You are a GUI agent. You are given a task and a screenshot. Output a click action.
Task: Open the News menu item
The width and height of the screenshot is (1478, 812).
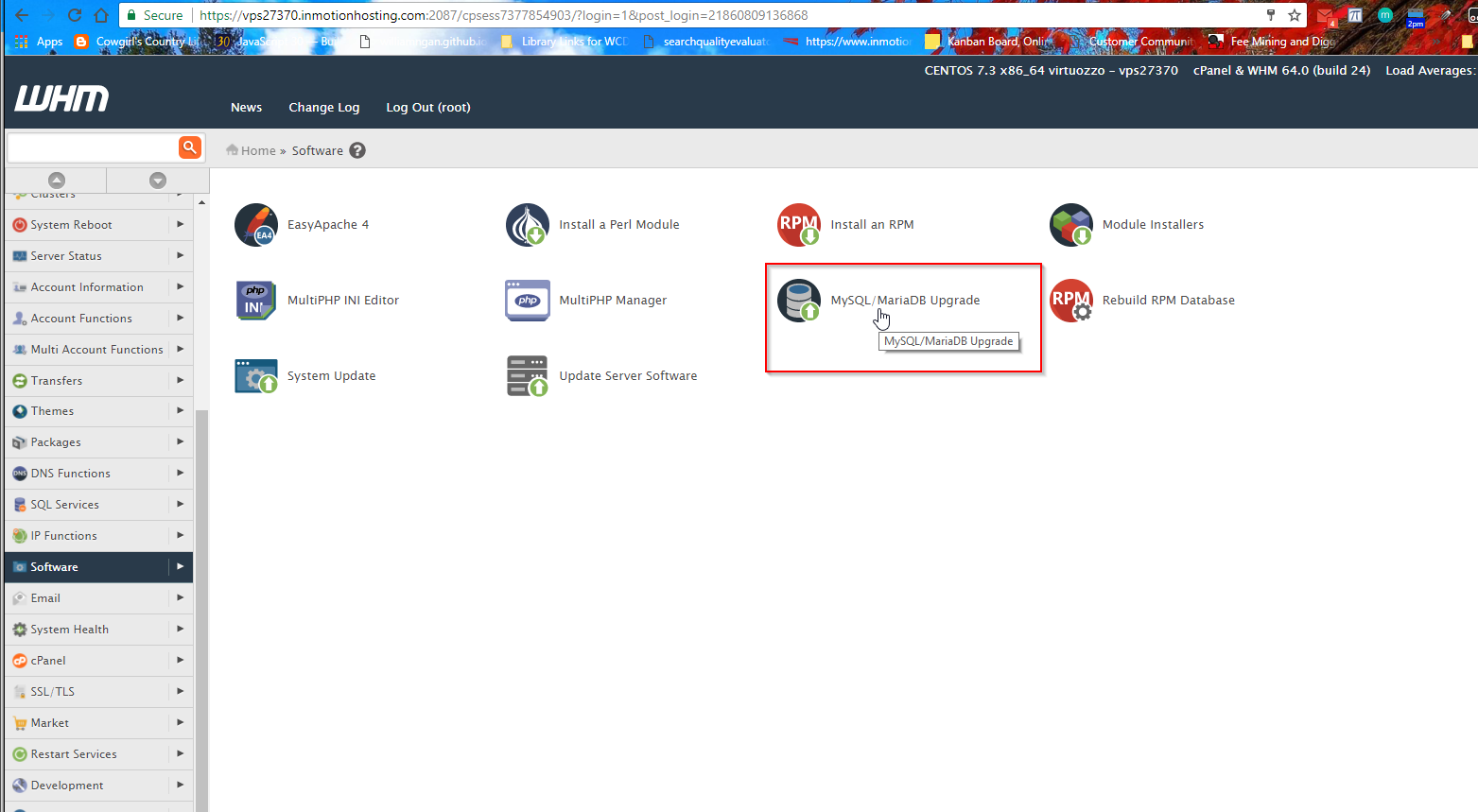pyautogui.click(x=246, y=108)
